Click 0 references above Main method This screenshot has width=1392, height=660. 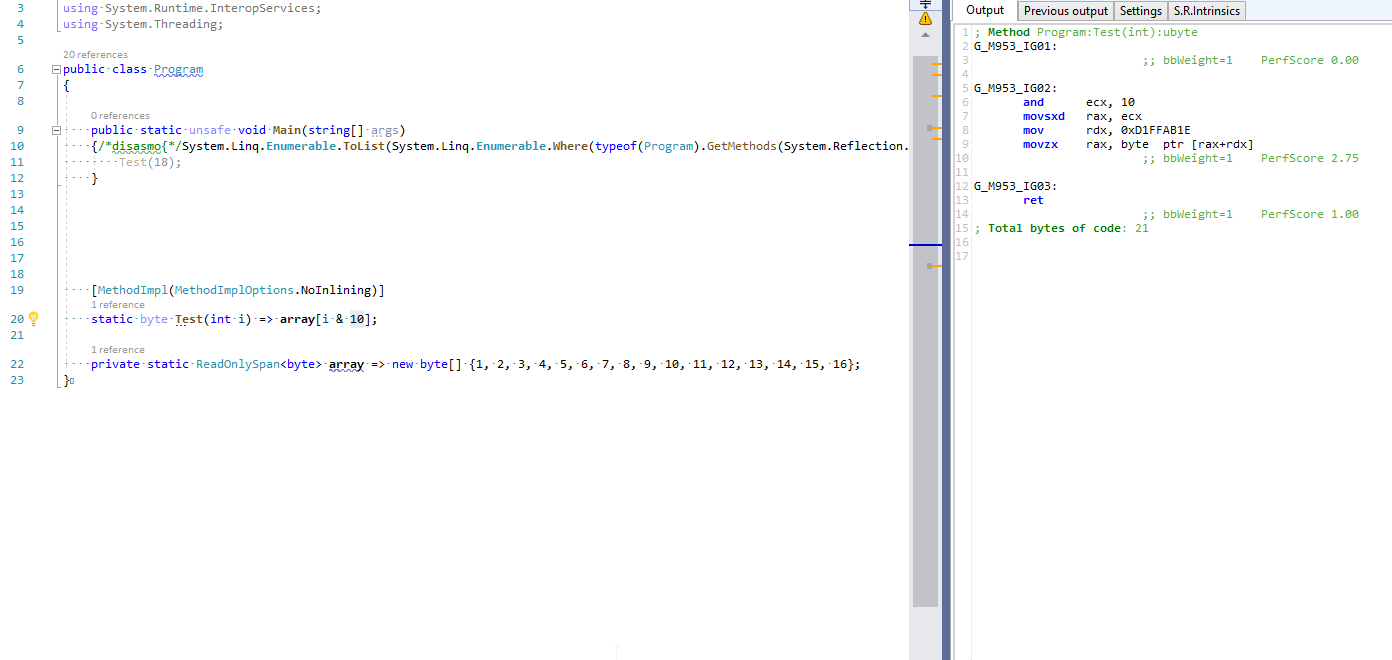point(120,116)
